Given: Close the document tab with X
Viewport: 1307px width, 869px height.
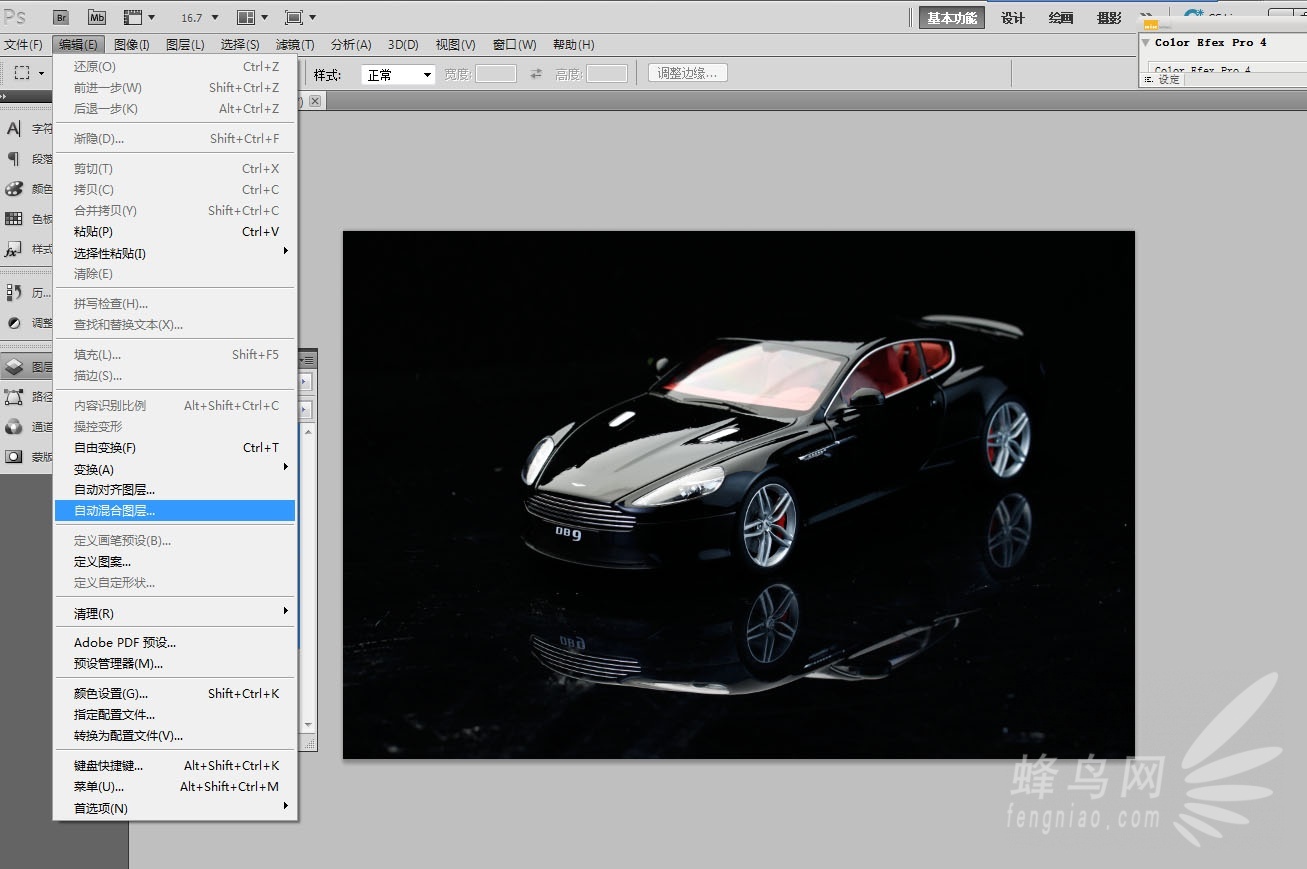Looking at the screenshot, I should (x=315, y=101).
